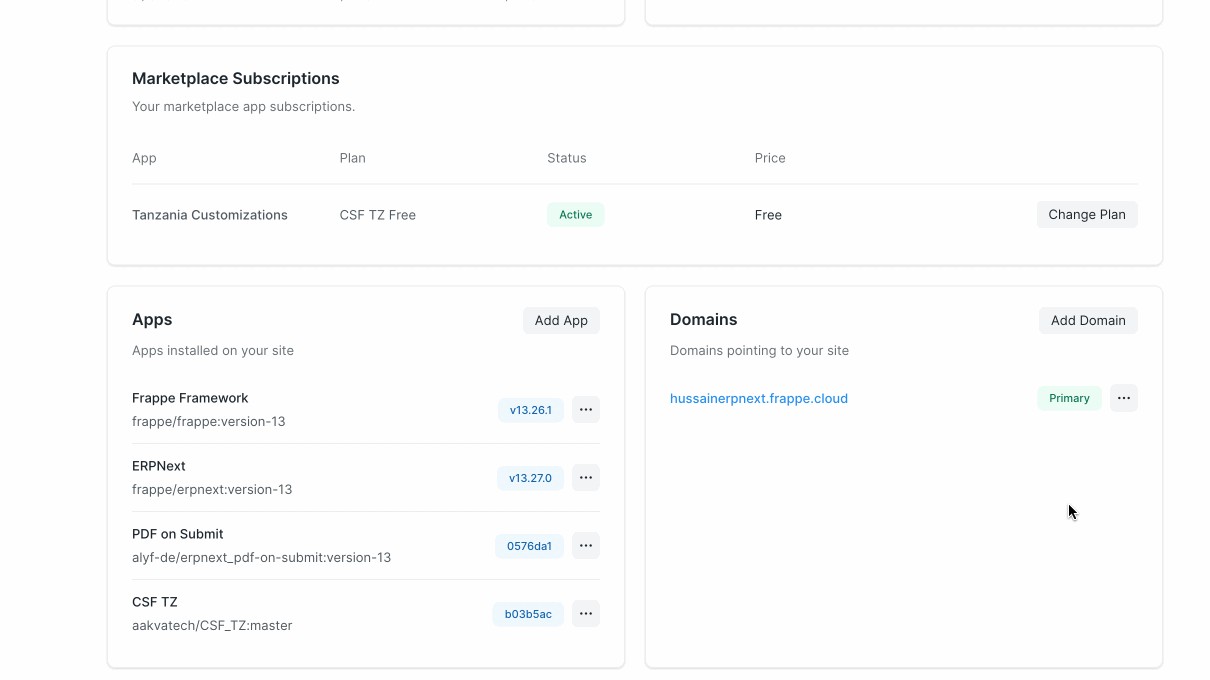Click the Domains section heading

704,320
